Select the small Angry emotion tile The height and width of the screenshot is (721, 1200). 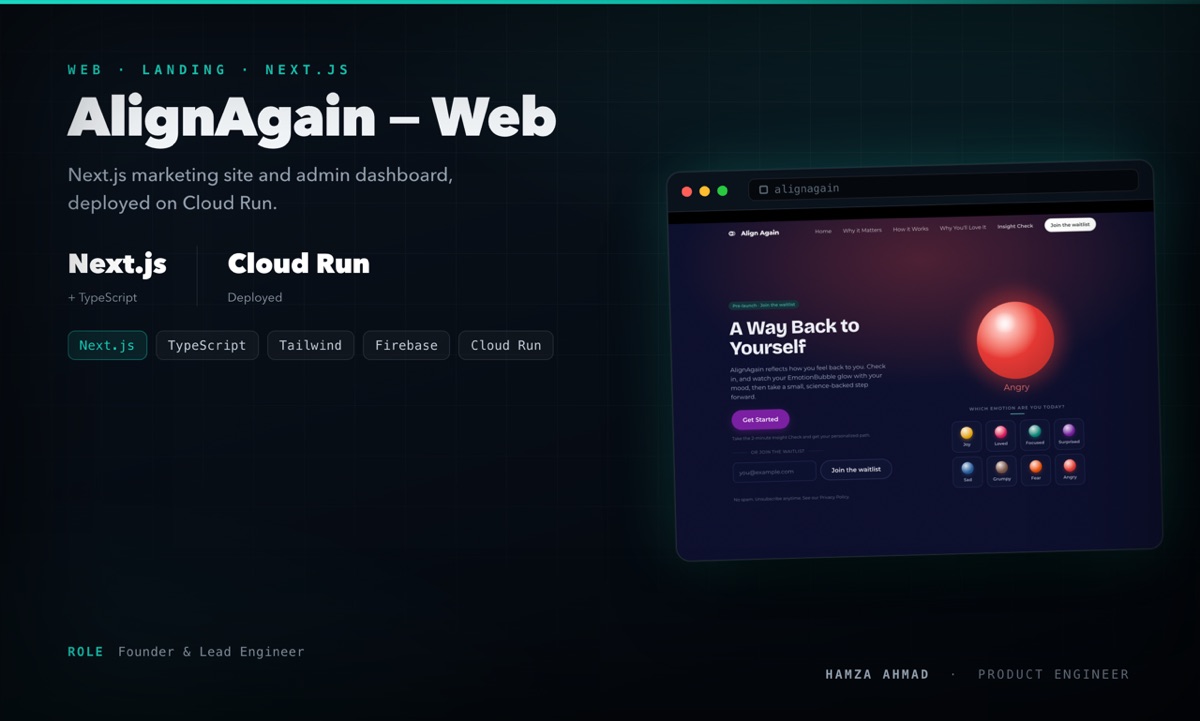(1070, 468)
